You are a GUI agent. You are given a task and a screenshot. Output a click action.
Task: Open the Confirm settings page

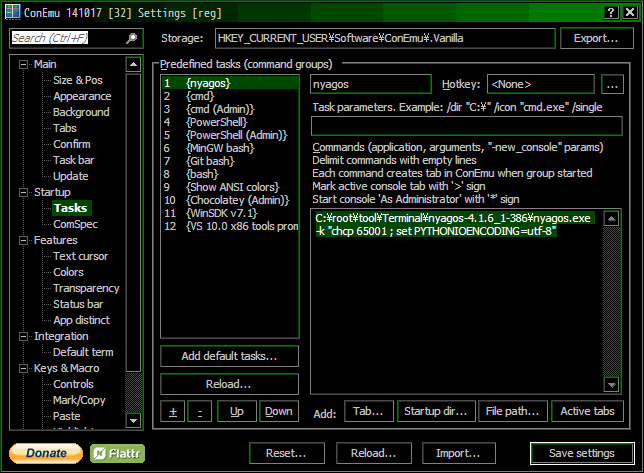click(71, 144)
